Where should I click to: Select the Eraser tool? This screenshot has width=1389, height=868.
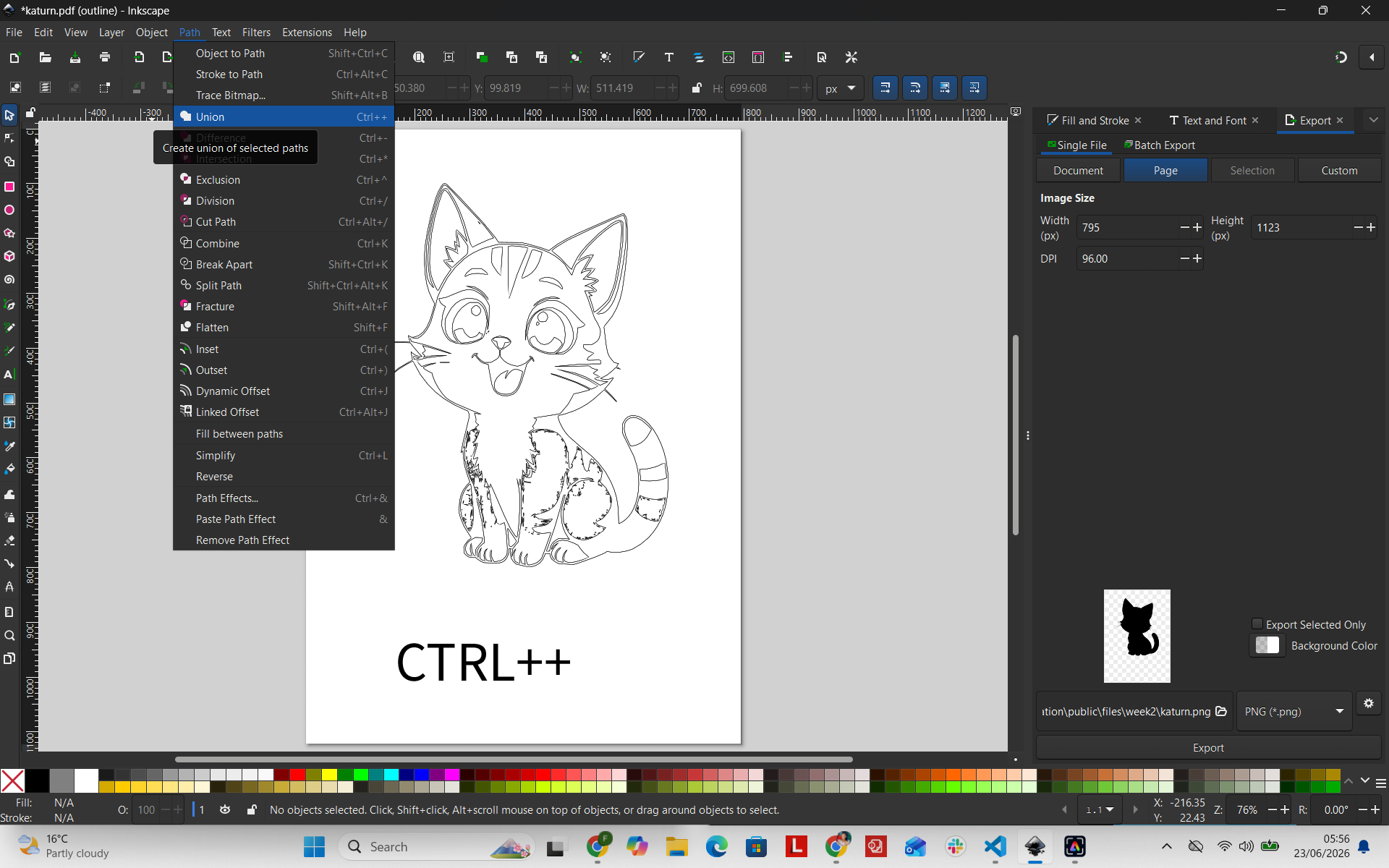click(9, 540)
